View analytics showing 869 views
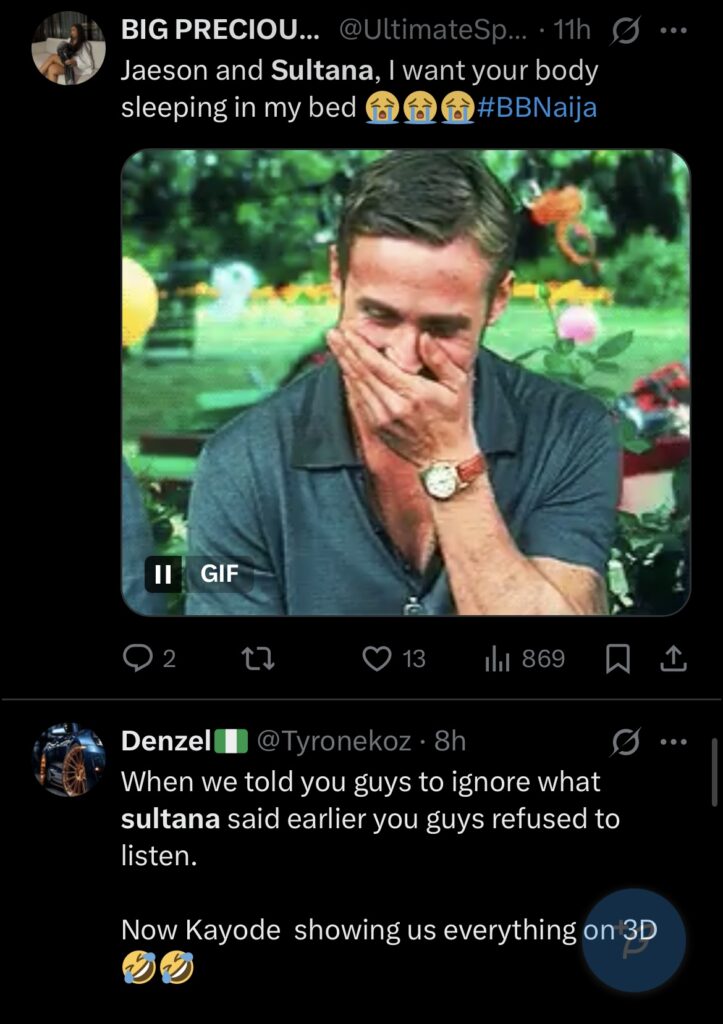723x1024 pixels. point(496,658)
